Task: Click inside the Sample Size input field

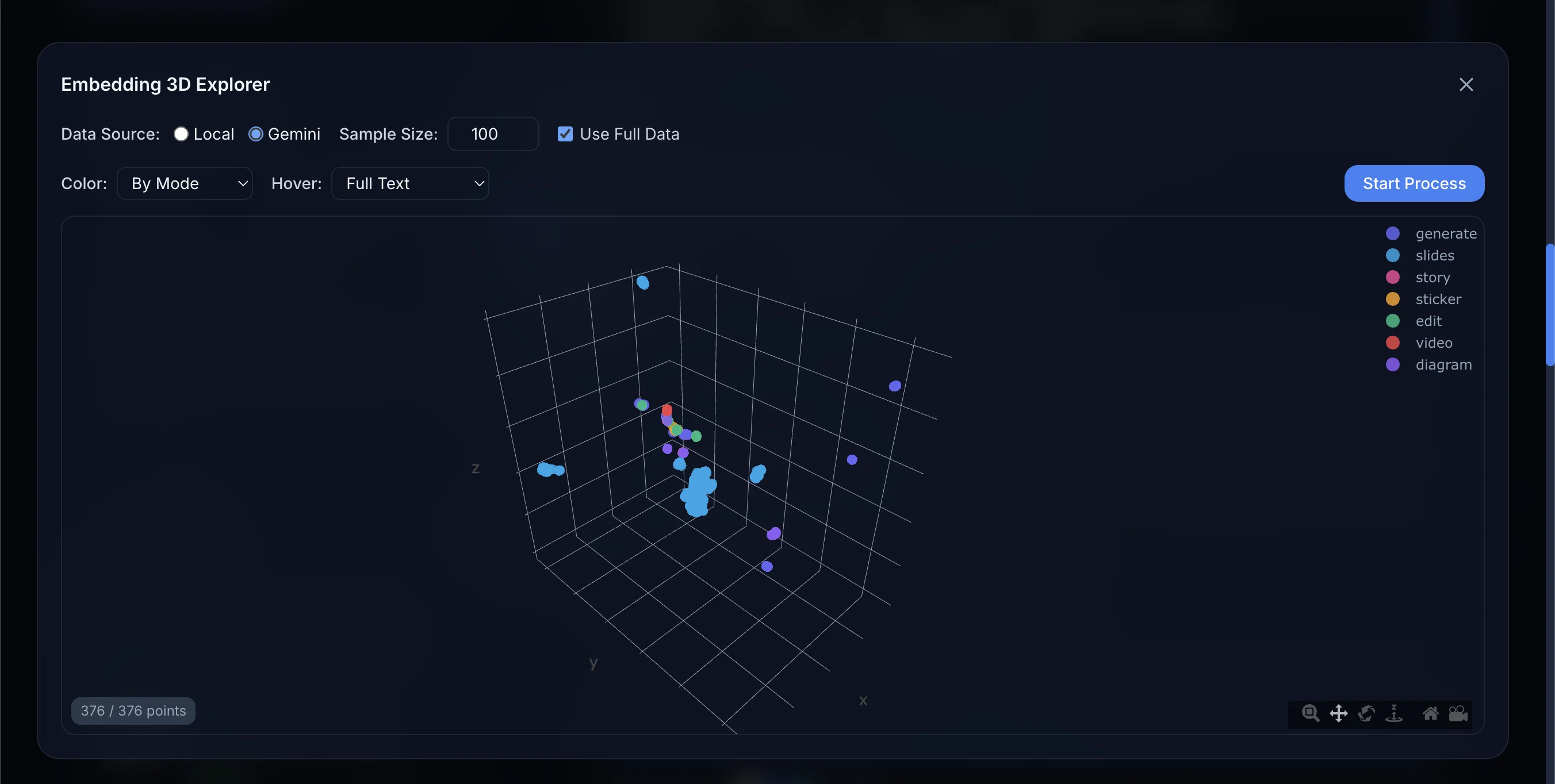Action: (493, 134)
